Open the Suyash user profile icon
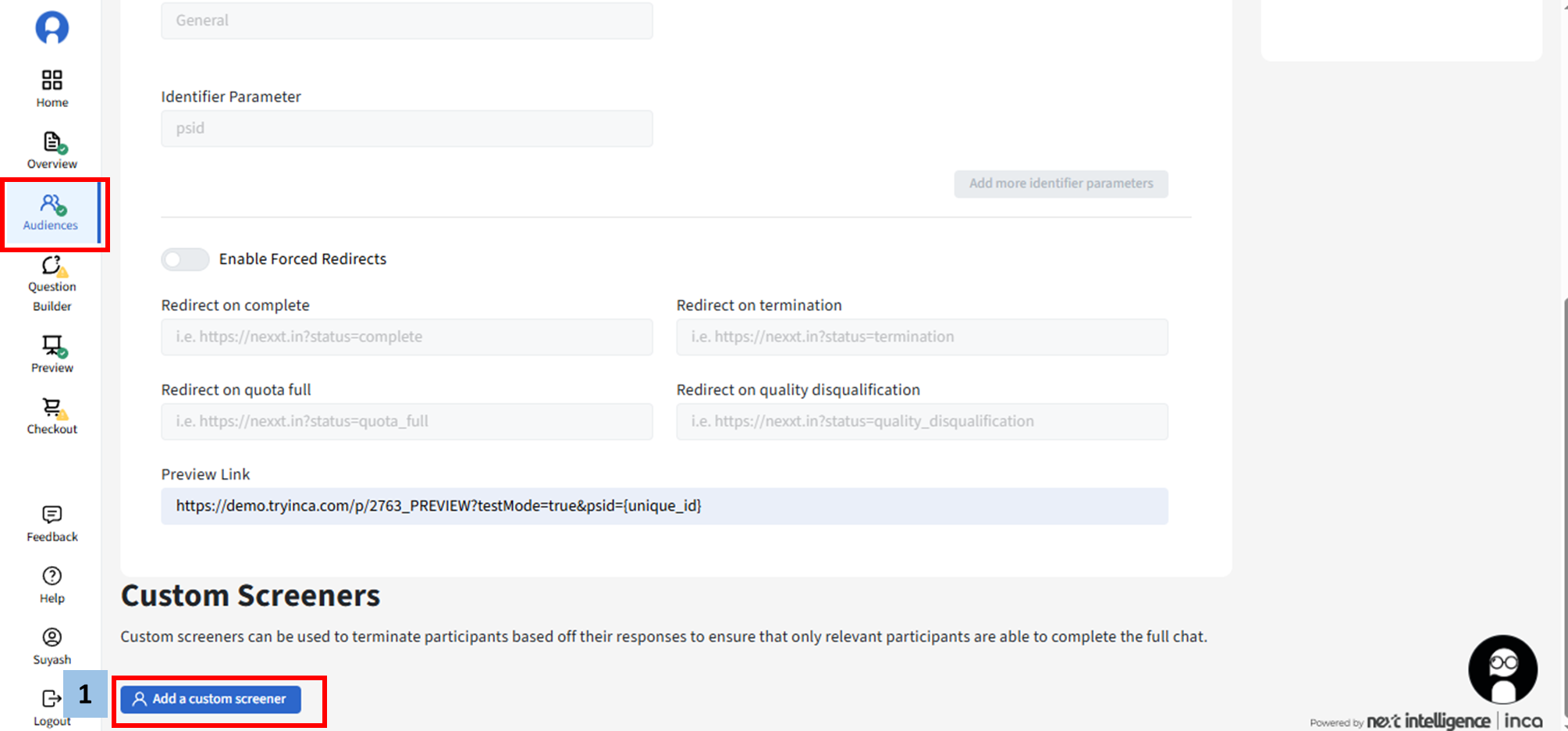This screenshot has height=731, width=1568. [52, 638]
